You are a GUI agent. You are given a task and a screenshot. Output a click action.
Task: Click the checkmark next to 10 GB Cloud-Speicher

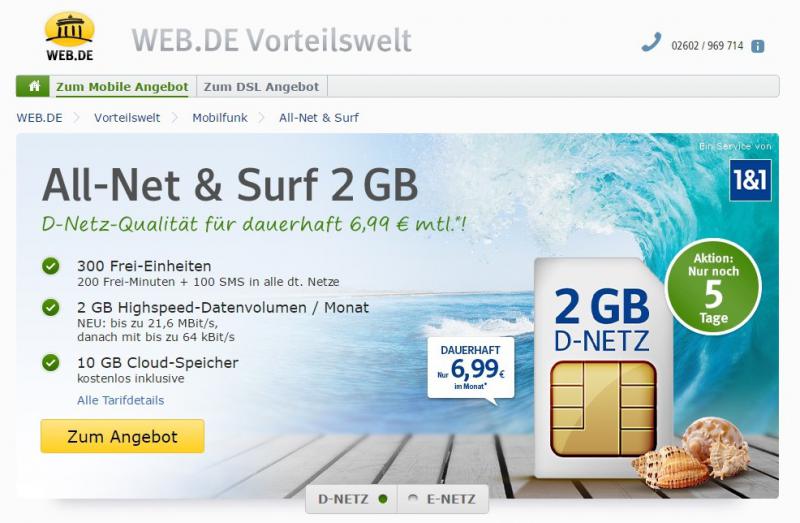(51, 363)
